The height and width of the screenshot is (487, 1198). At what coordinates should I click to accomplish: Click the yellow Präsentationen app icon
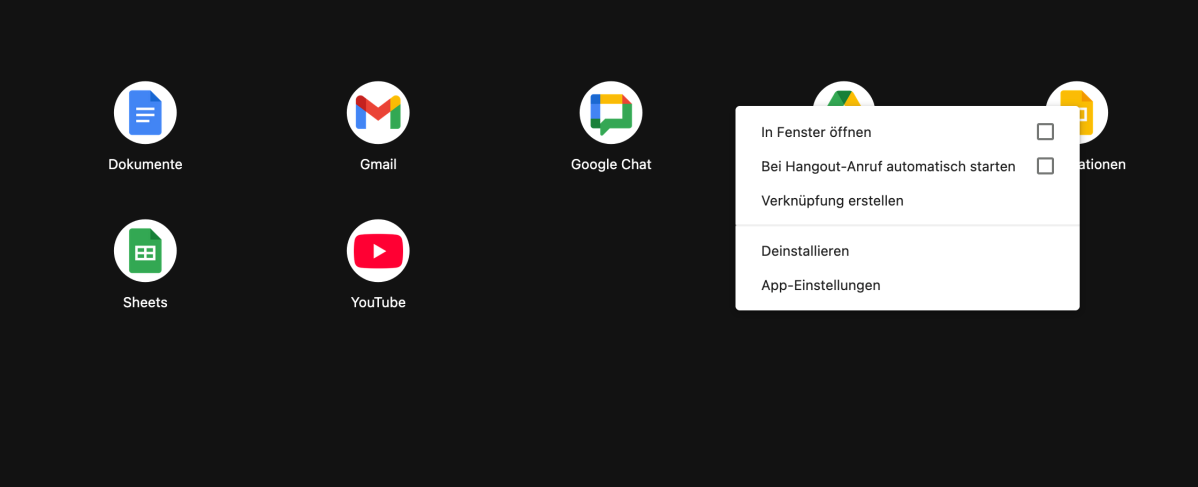pyautogui.click(x=1093, y=113)
